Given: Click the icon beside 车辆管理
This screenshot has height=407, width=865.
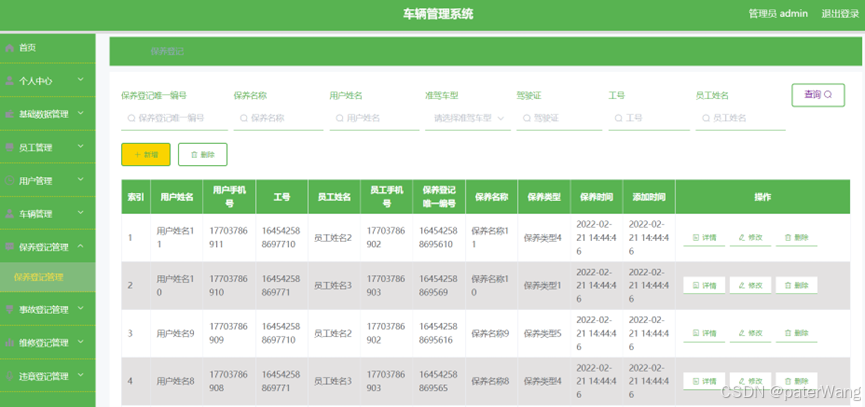Looking at the screenshot, I should (x=9, y=213).
